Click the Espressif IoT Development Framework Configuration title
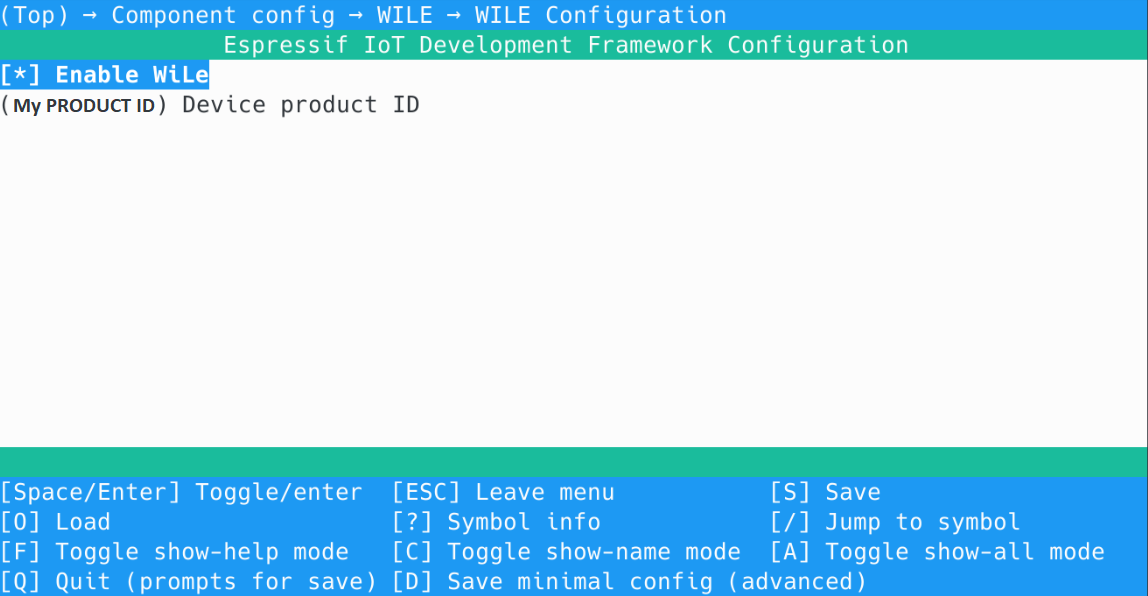1148x596 pixels. coord(565,45)
